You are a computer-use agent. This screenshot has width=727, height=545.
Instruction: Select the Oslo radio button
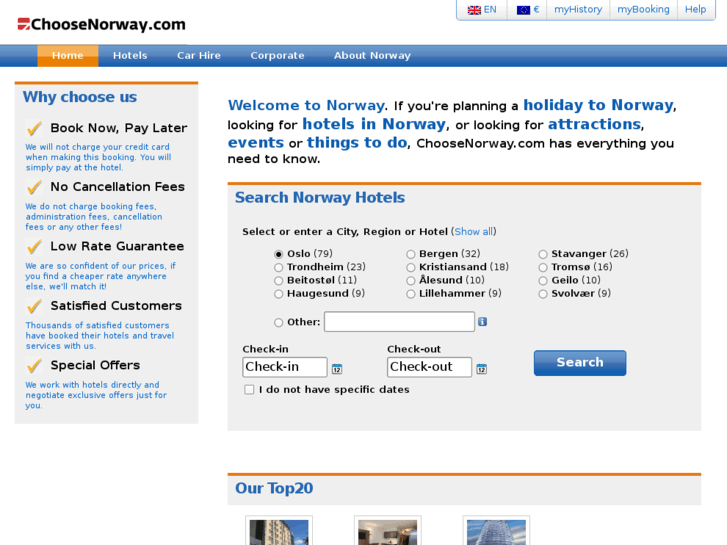278,254
